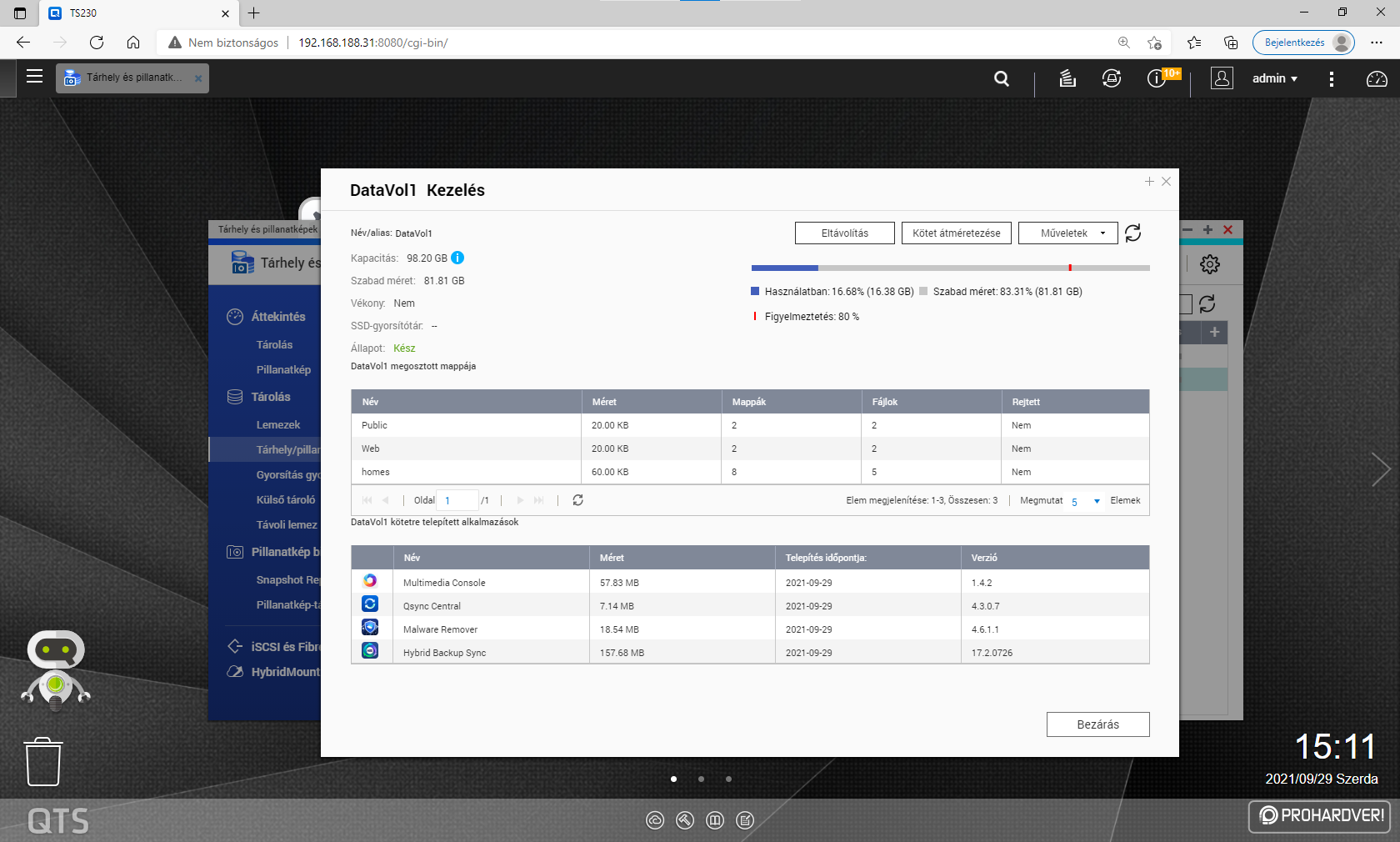
Task: Click the feedback note icon in dock
Action: [x=745, y=820]
